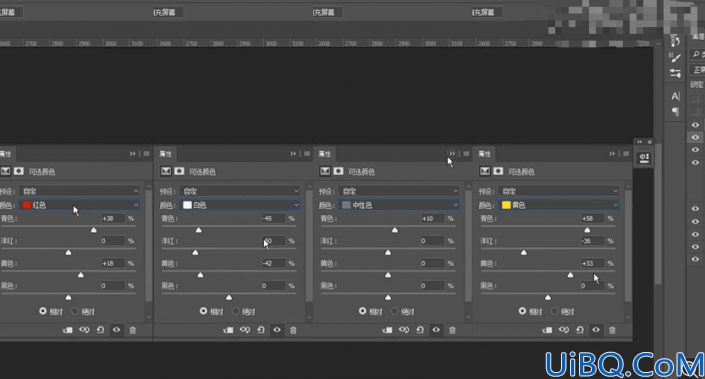The width and height of the screenshot is (705, 379).
Task: Click trash icon in Yellow (黄色) panel
Action: [612, 330]
